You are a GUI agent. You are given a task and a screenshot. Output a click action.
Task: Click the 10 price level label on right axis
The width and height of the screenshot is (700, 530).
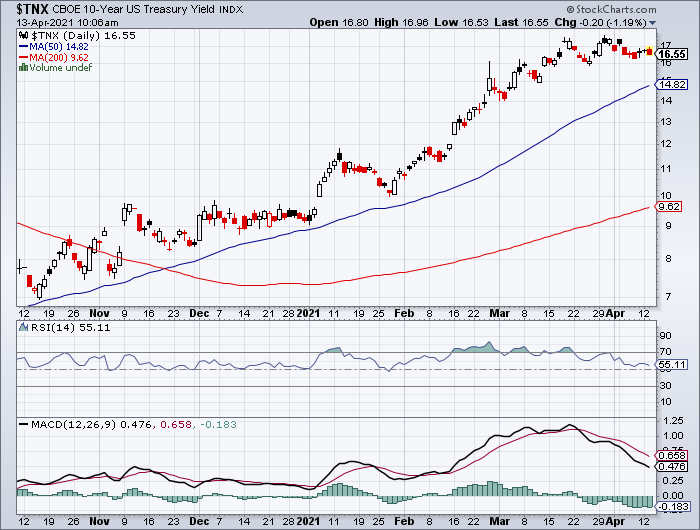[x=666, y=196]
